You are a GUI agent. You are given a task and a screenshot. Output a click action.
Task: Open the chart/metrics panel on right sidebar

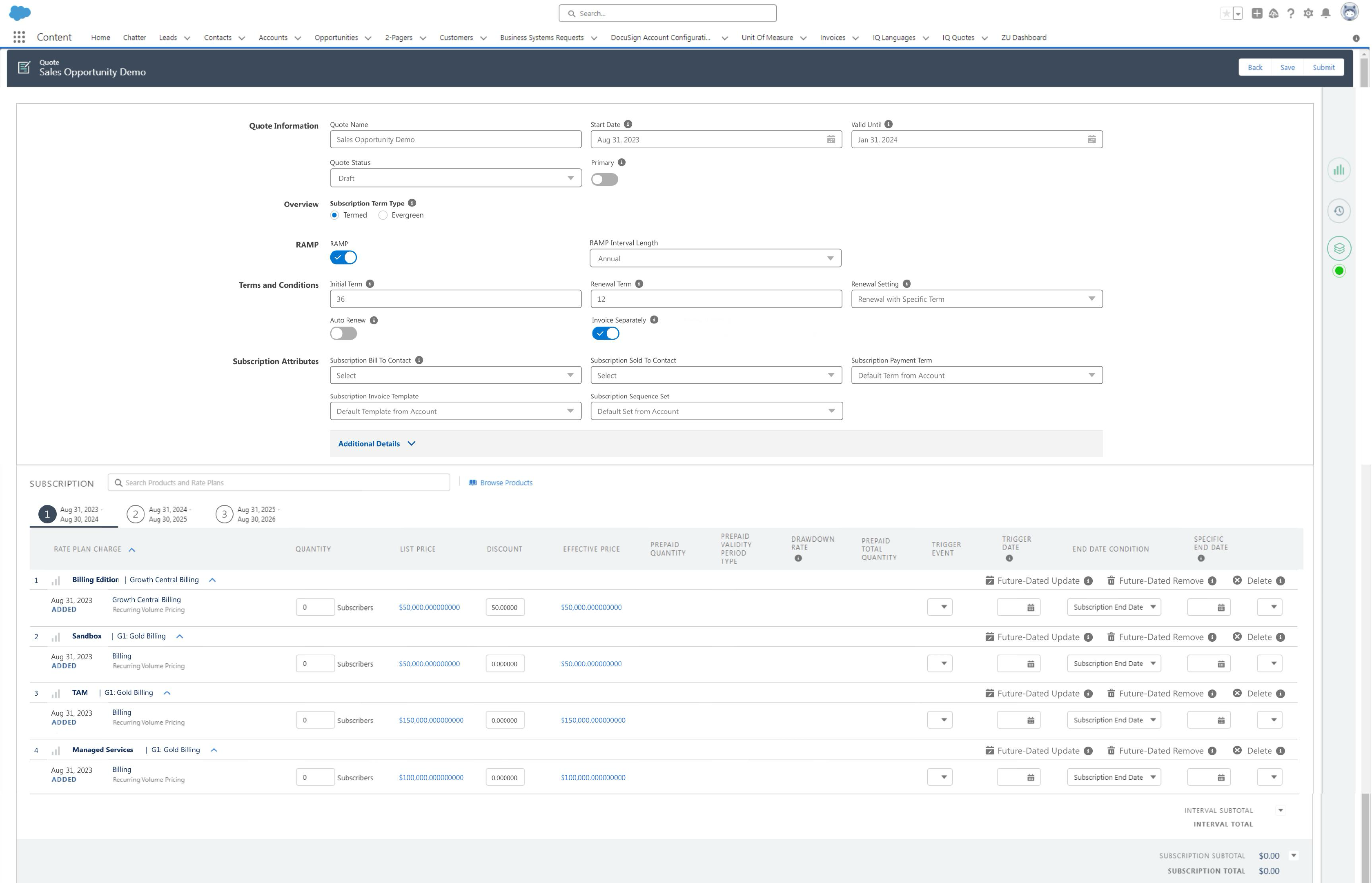(1339, 169)
